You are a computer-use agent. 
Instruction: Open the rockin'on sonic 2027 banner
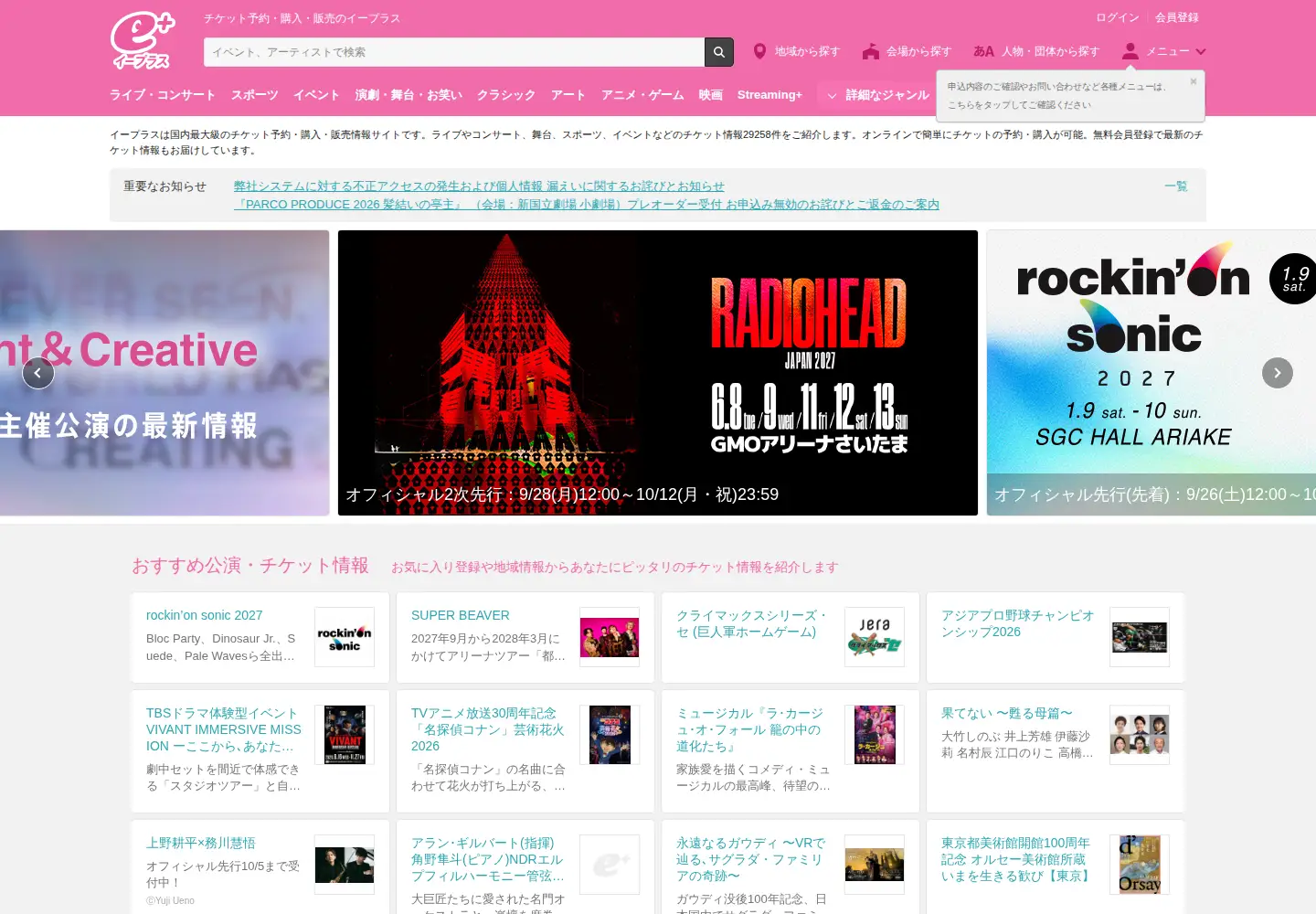coord(1151,373)
